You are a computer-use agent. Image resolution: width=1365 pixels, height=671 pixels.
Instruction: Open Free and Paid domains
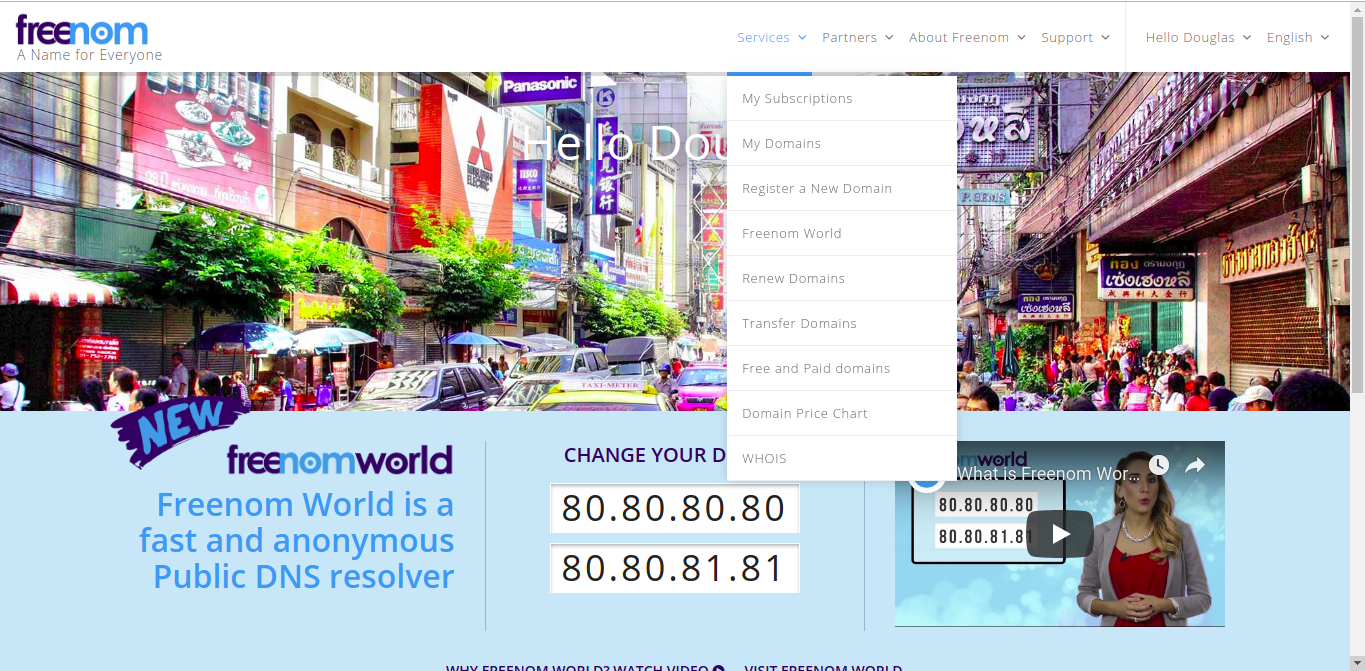842,368
